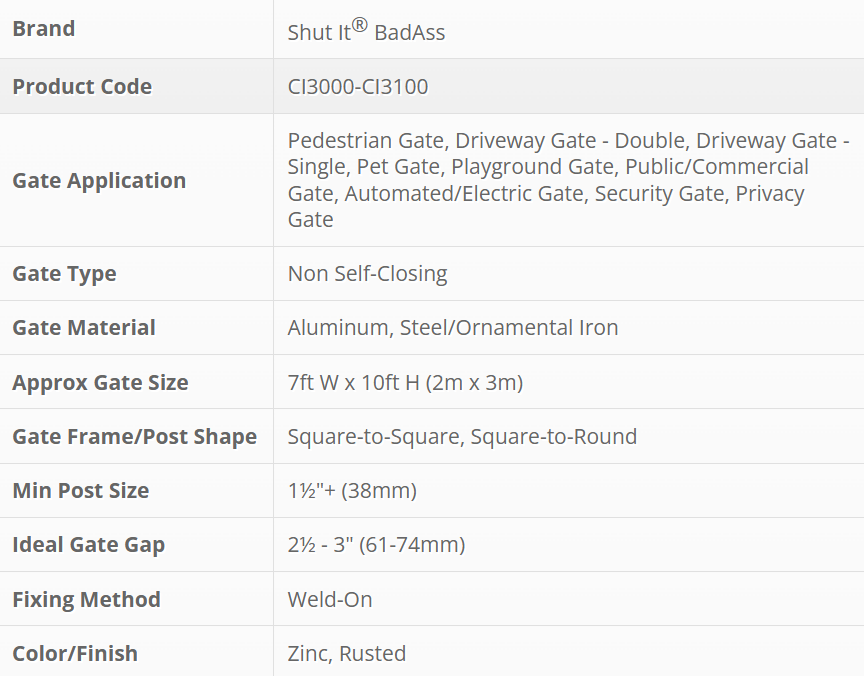
Task: Click the Square-to-Square, Square-to-Round value
Action: 462,437
